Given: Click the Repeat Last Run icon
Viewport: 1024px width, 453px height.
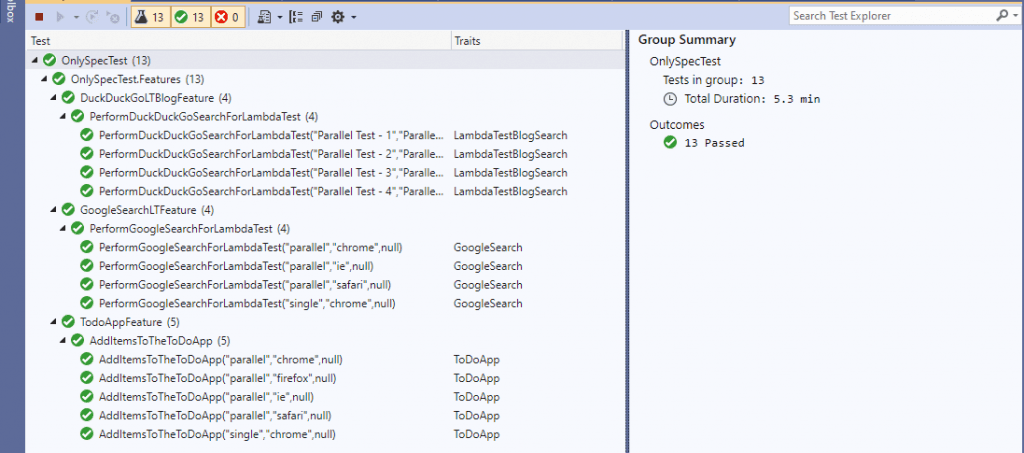Looking at the screenshot, I should coord(92,17).
